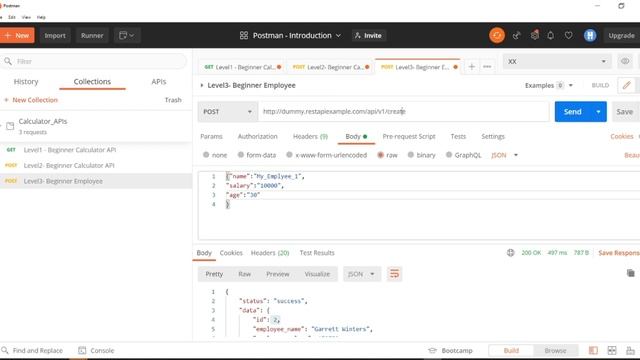This screenshot has width=640, height=360.
Task: Open the Send button dropdown arrow
Action: click(598, 111)
